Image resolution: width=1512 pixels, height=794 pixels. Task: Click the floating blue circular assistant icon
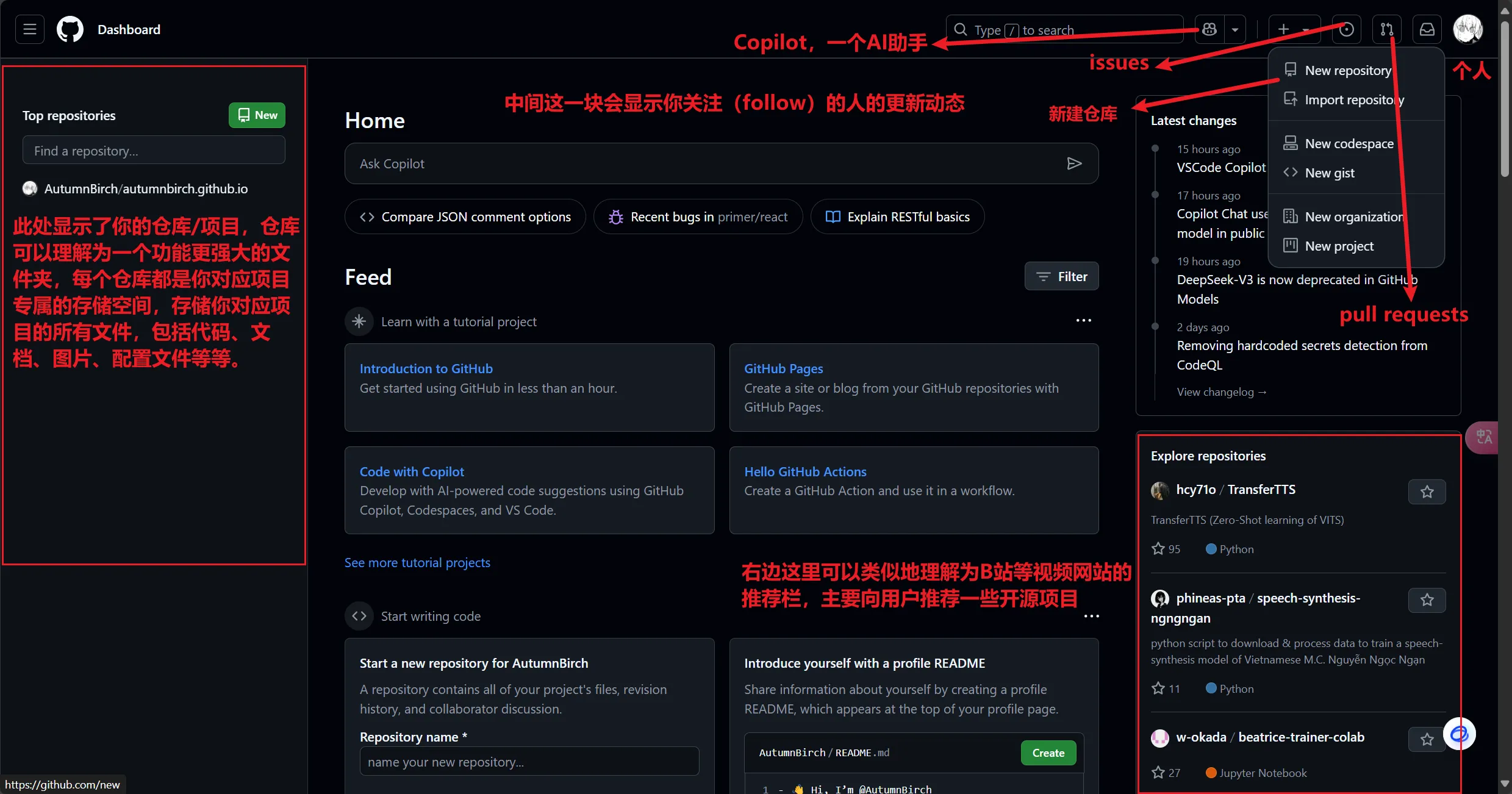pos(1459,733)
